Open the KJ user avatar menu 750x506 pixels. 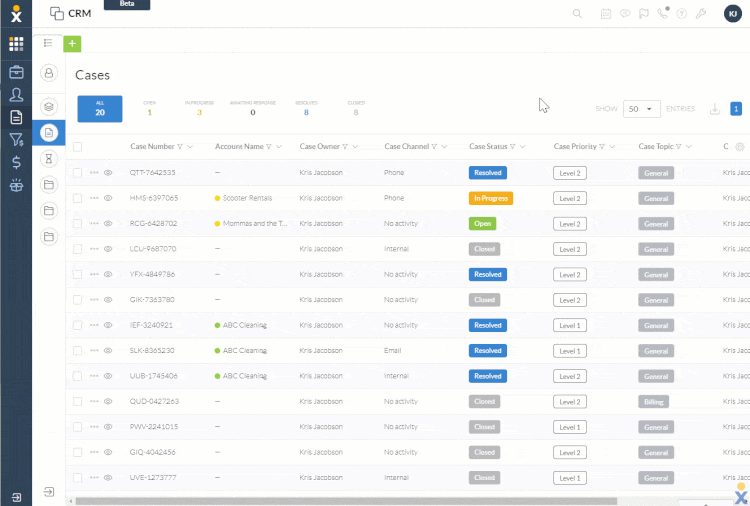tap(733, 14)
